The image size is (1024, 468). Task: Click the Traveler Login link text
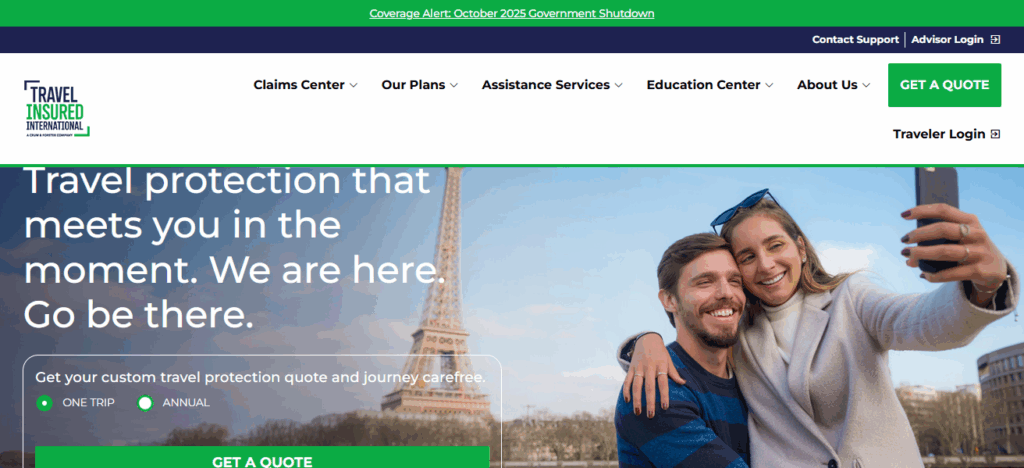[x=939, y=134]
